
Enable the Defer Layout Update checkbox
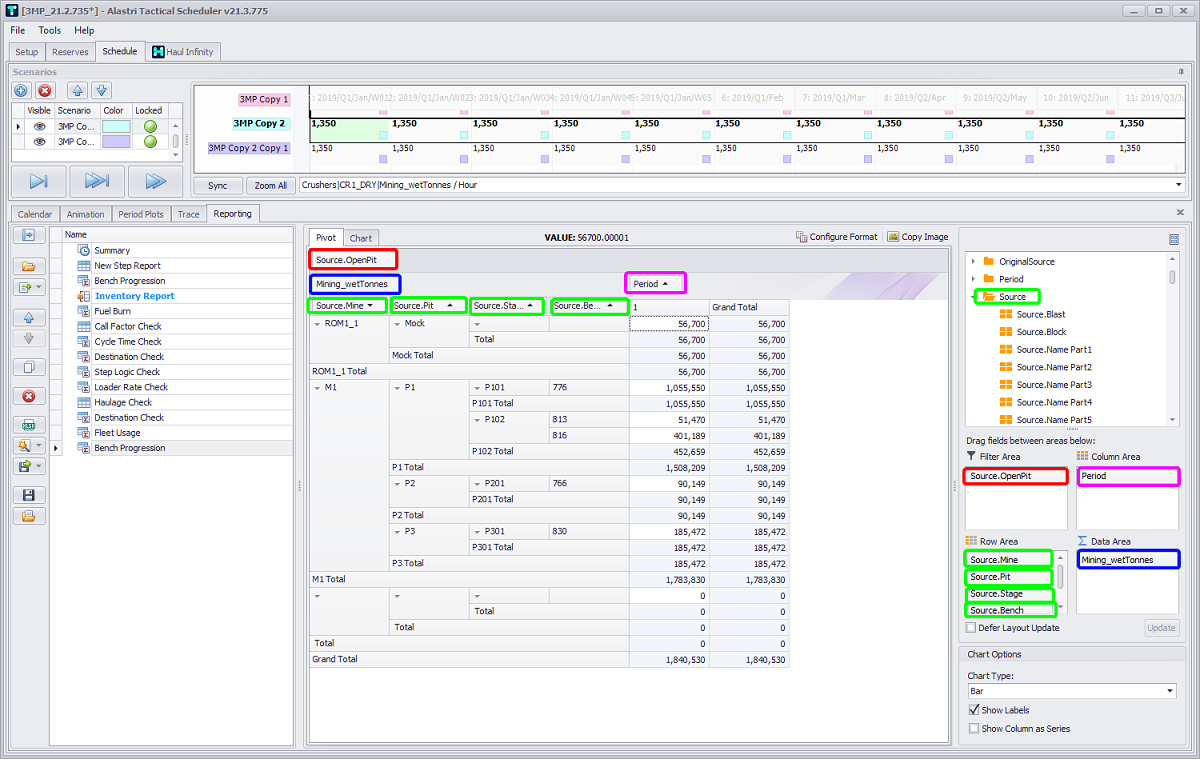(x=971, y=628)
